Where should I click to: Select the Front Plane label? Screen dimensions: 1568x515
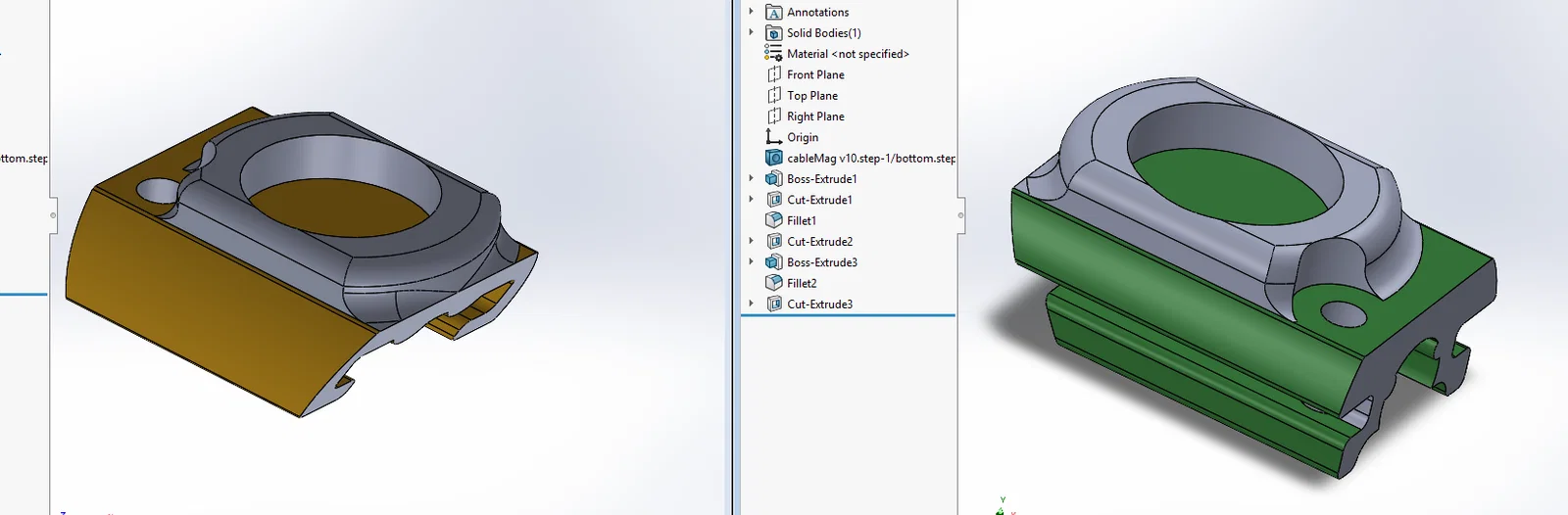[x=815, y=74]
